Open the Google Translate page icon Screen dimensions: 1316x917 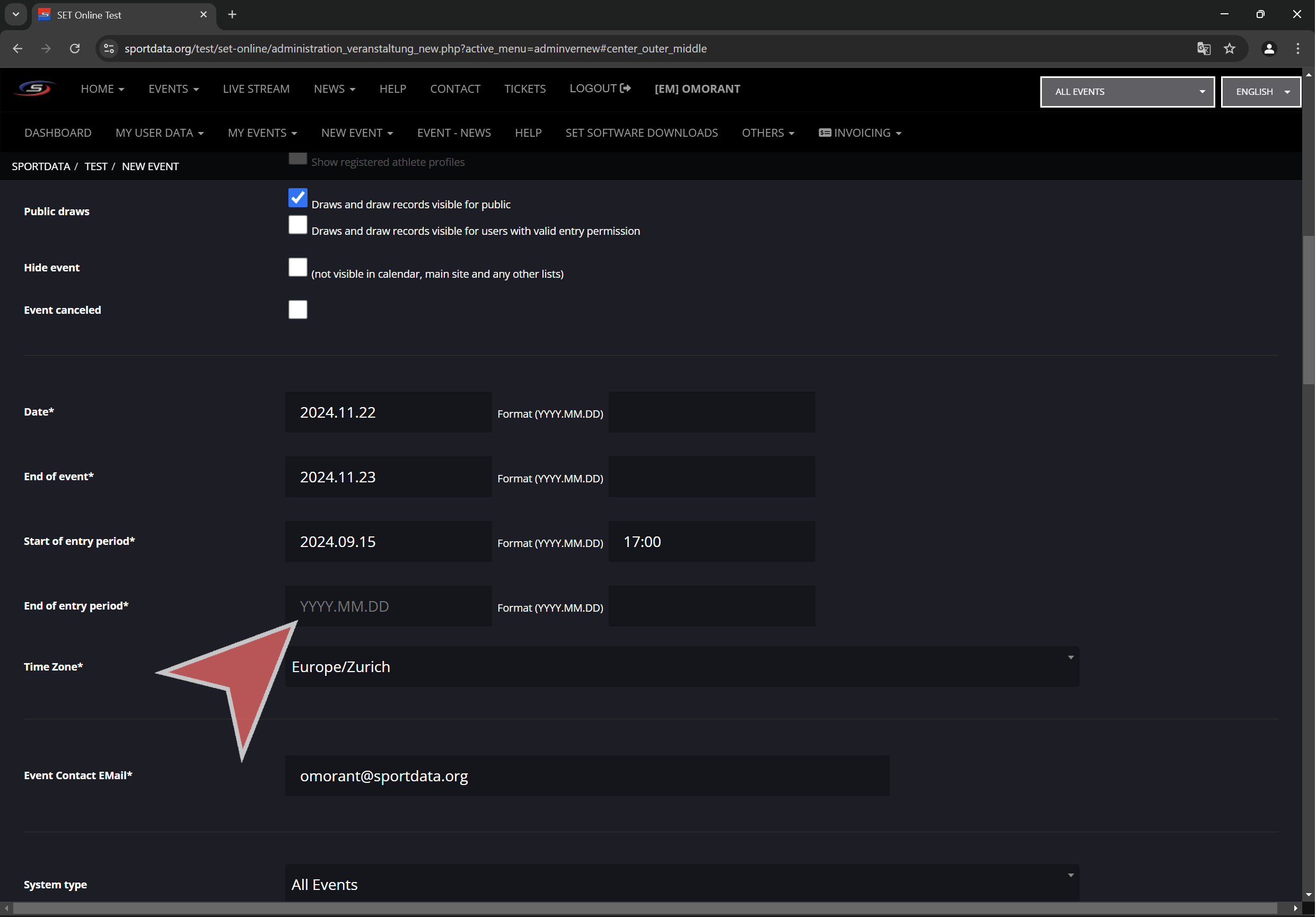pyautogui.click(x=1203, y=49)
